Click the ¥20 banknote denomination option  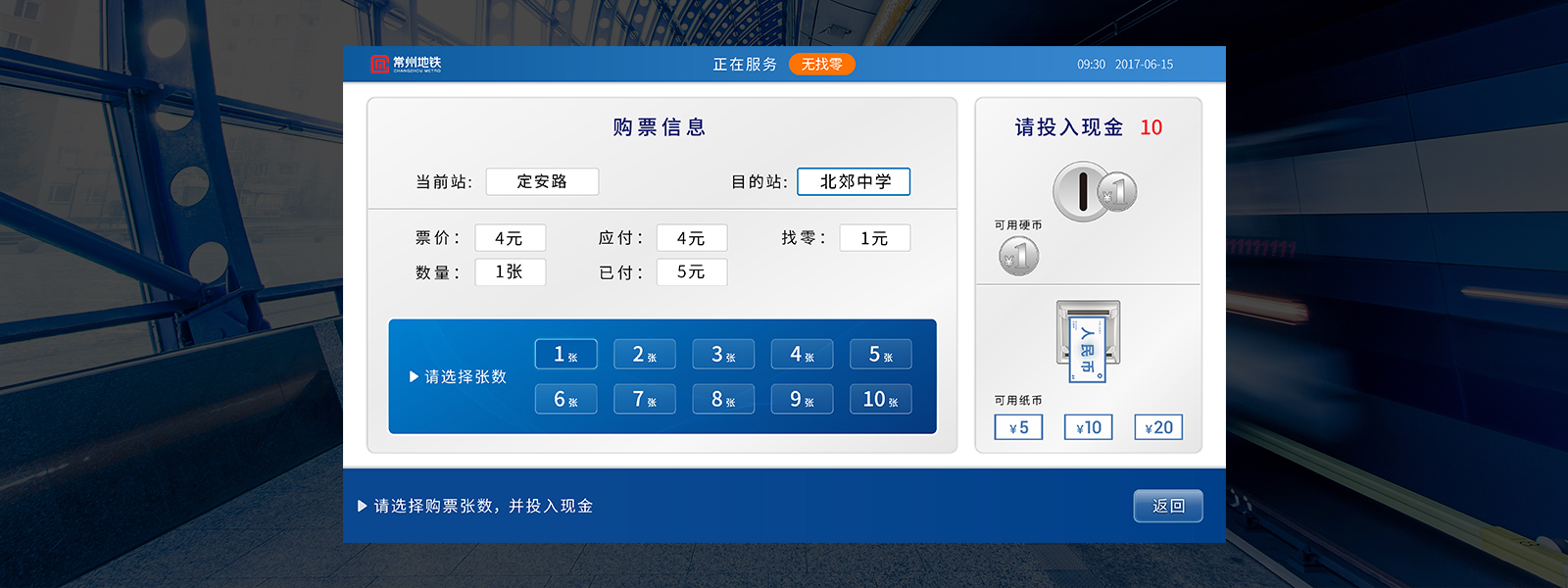1158,426
